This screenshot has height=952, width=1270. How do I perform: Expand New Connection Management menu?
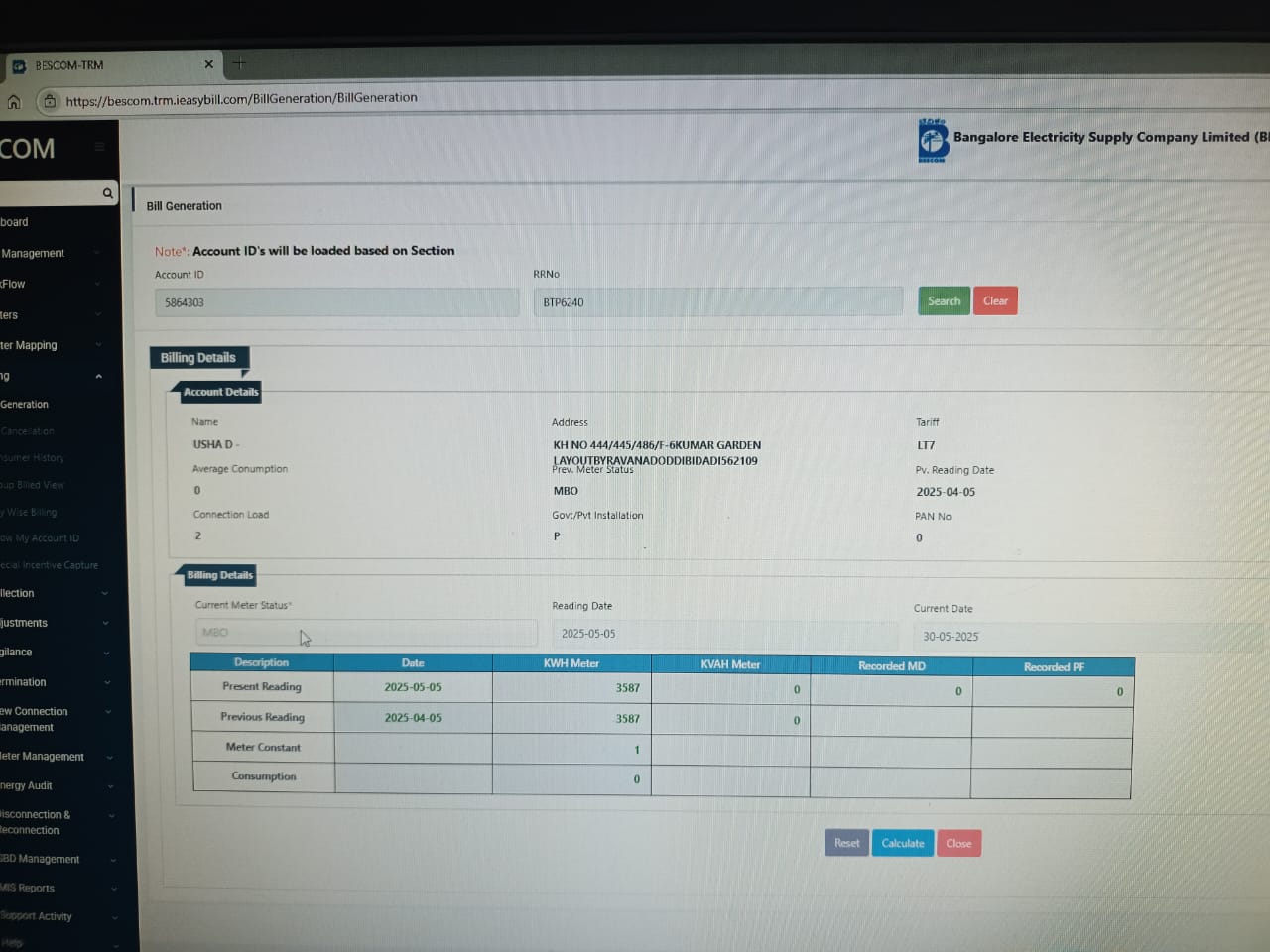55,719
